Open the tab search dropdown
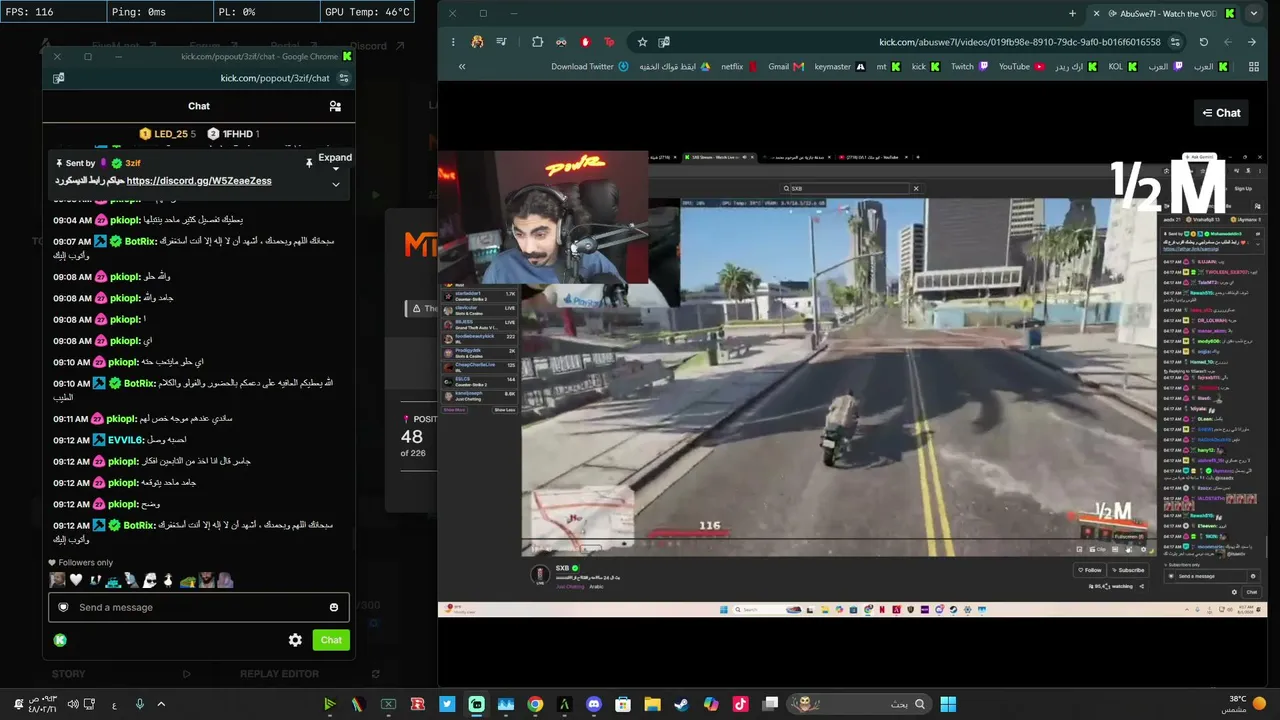 click(x=1254, y=14)
